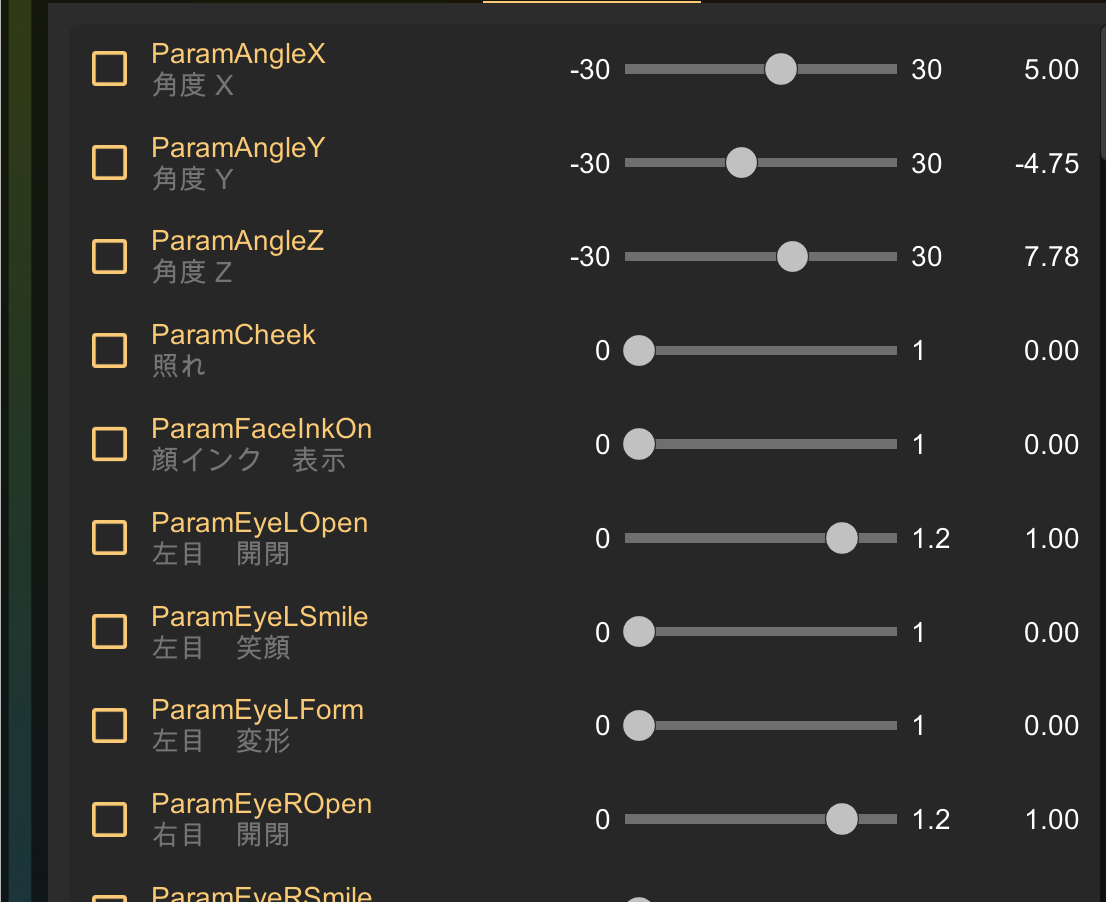The image size is (1106, 902).
Task: Toggle the ParamEyeROpen checkbox
Action: [x=110, y=819]
